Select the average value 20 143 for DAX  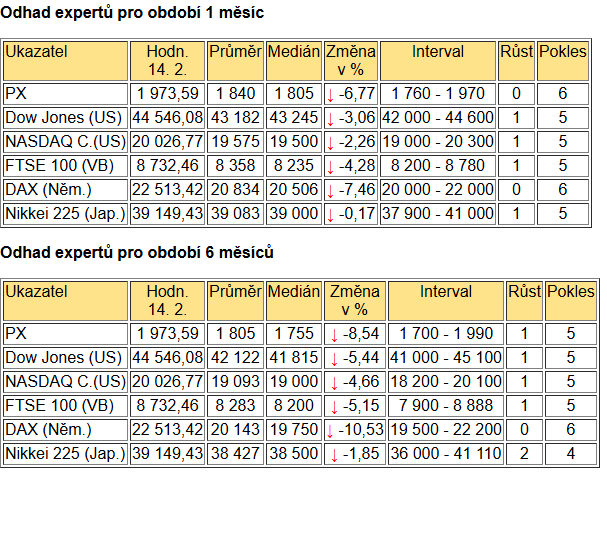pyautogui.click(x=235, y=430)
